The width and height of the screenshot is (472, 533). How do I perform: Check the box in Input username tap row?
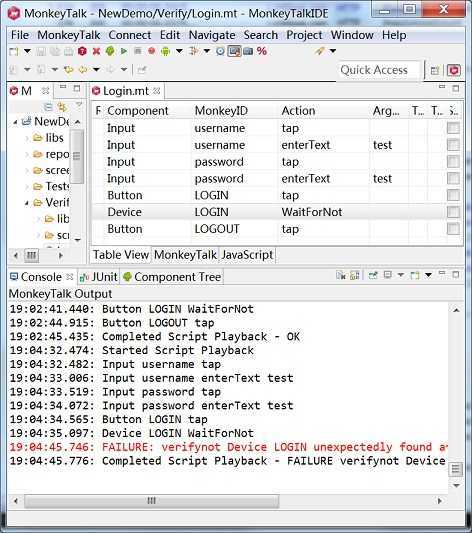453,128
